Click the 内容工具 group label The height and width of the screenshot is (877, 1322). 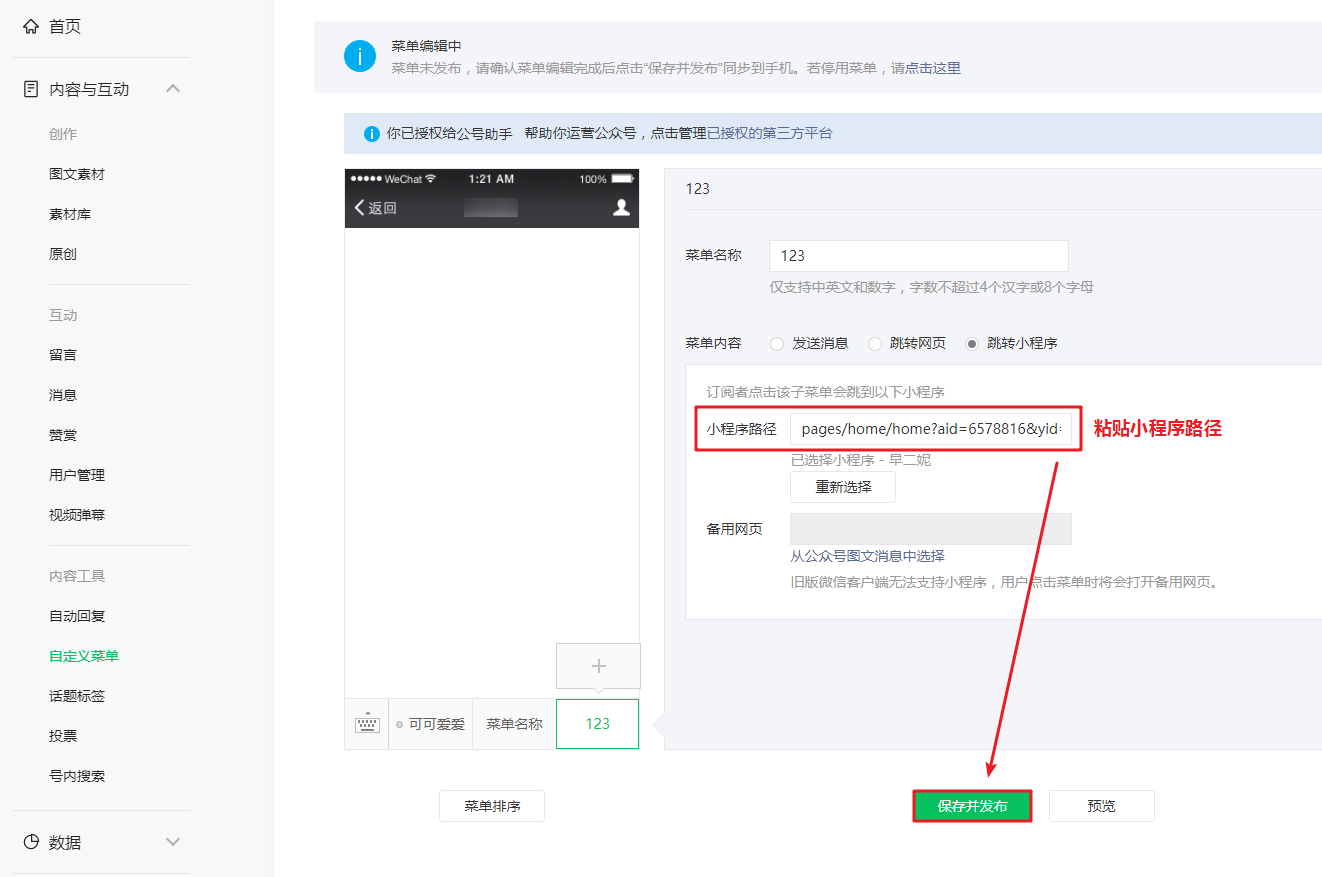coord(77,576)
